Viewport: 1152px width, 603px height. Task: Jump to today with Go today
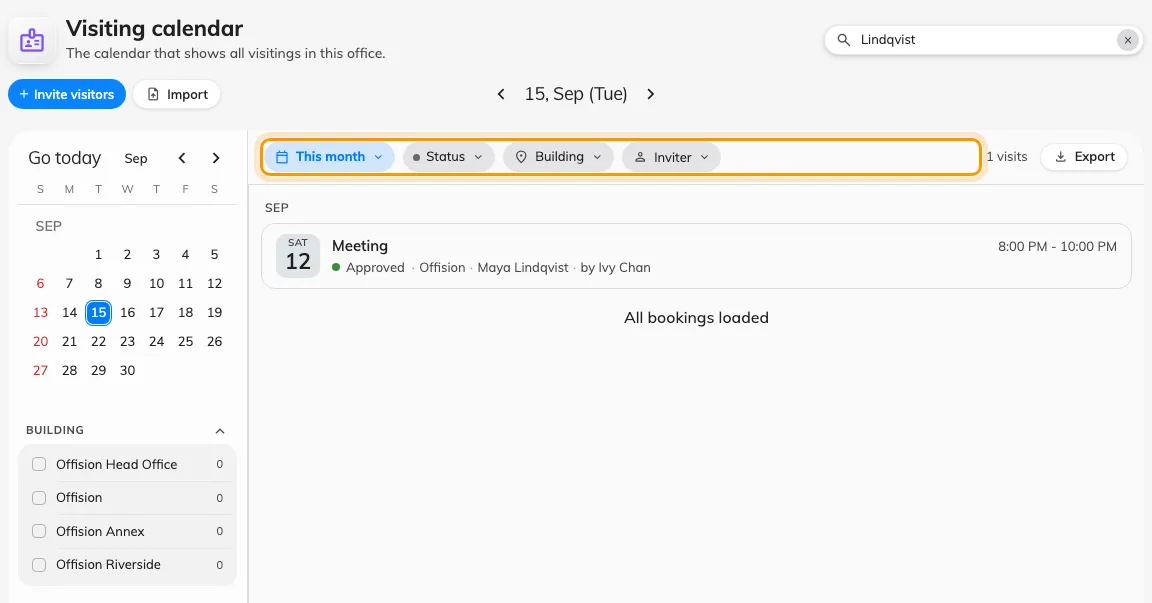coord(65,158)
